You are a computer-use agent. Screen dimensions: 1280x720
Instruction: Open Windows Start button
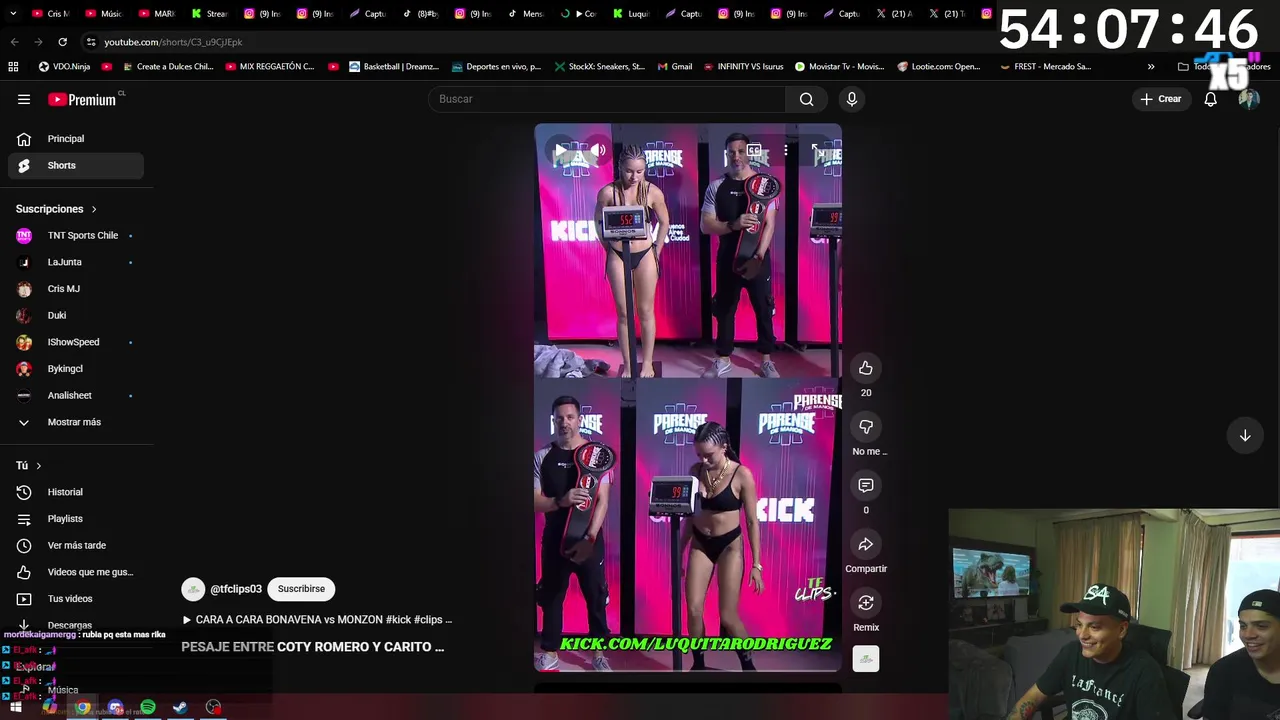[x=16, y=707]
